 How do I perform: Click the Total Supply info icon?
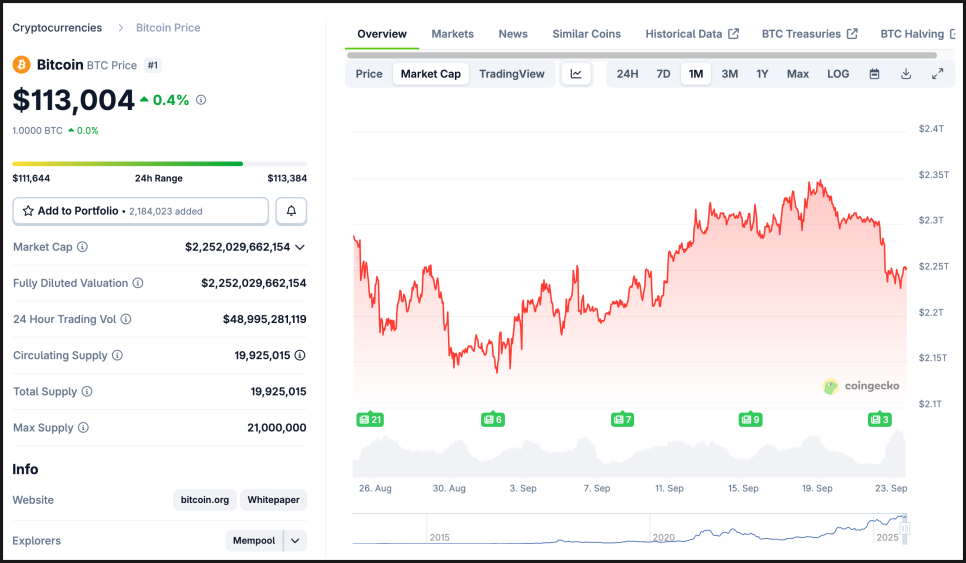[87, 392]
